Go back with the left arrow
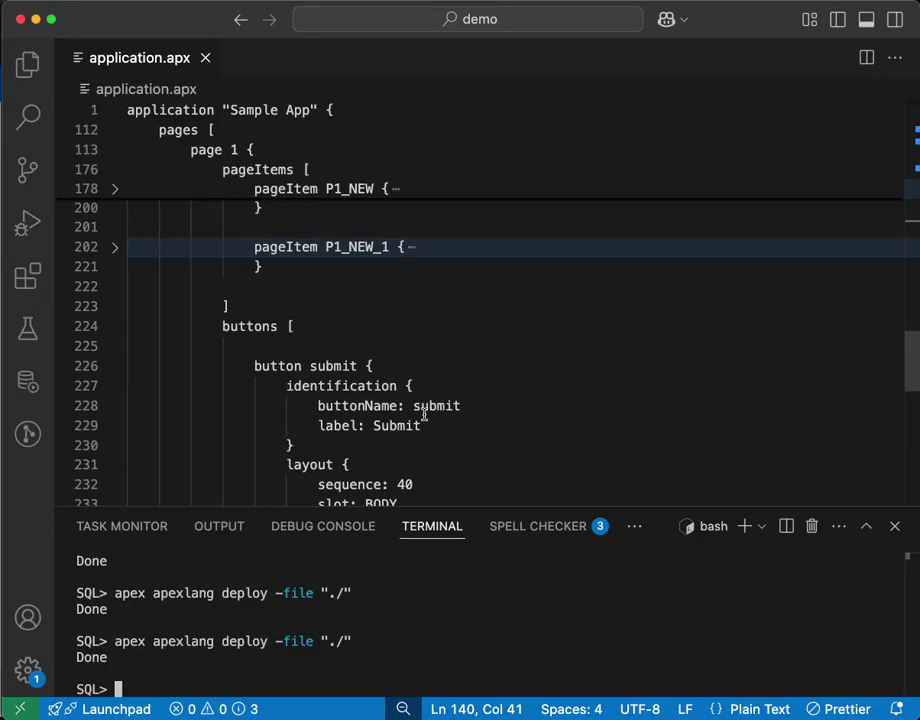The width and height of the screenshot is (920, 720). pos(241,19)
